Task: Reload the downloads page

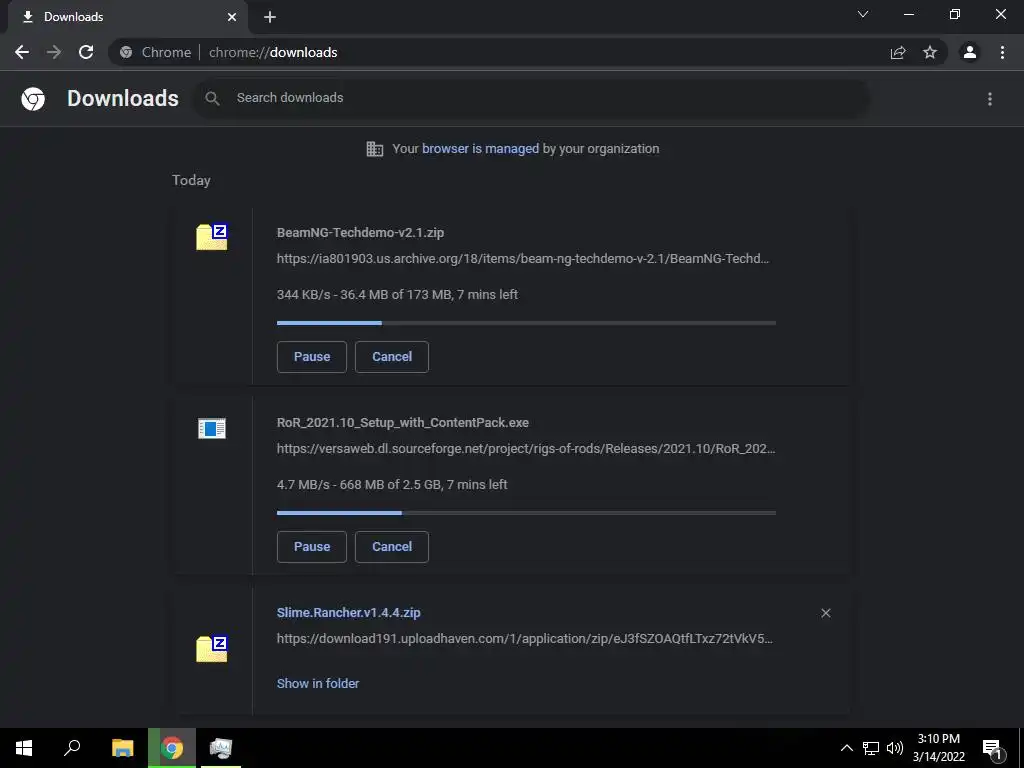Action: click(86, 52)
